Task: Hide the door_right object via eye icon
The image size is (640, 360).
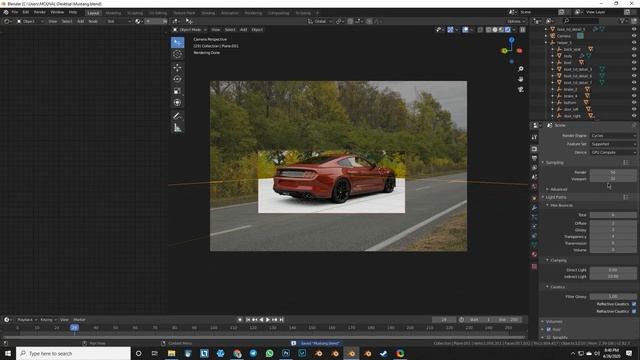Action: coord(634,116)
